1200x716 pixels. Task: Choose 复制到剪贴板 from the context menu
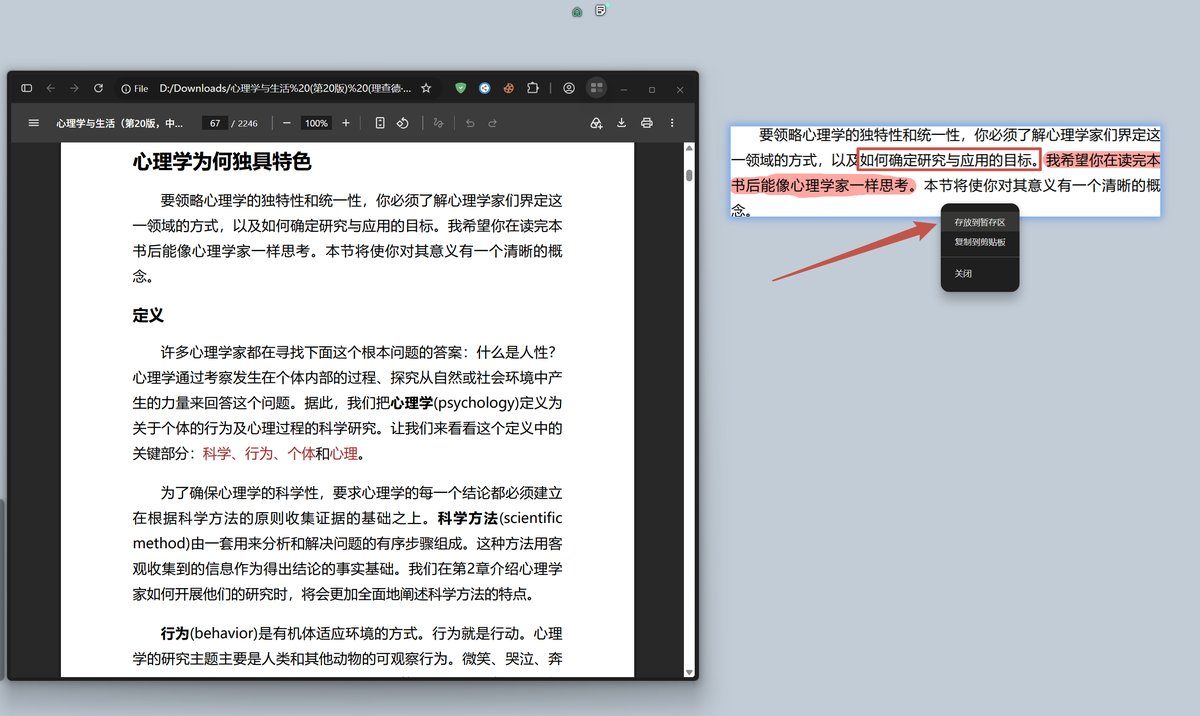coord(979,242)
